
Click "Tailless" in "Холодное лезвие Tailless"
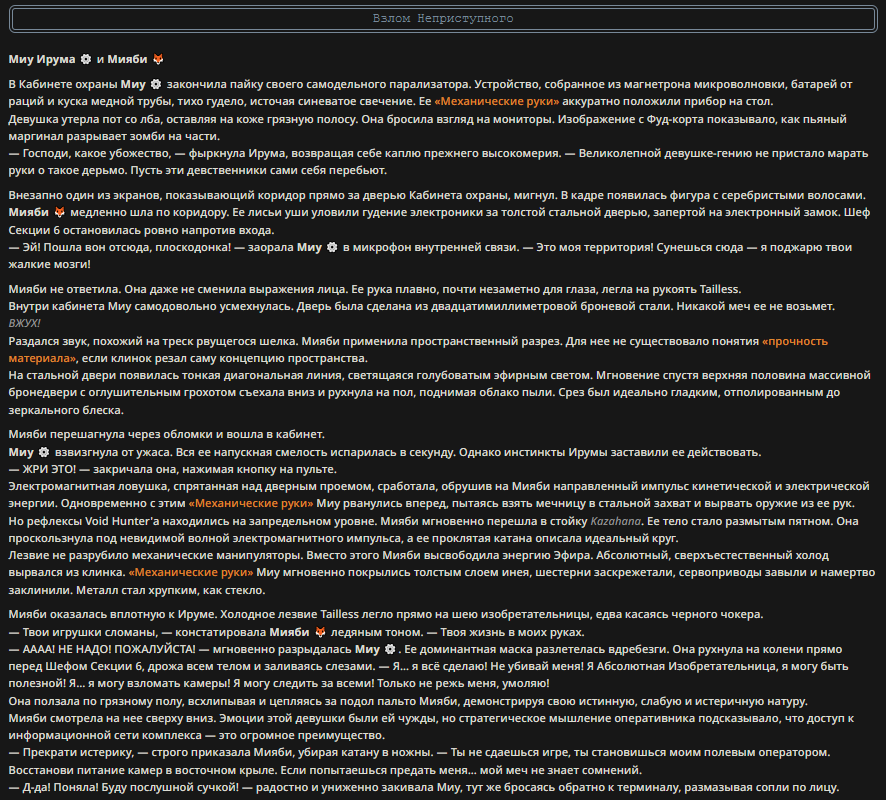point(340,615)
